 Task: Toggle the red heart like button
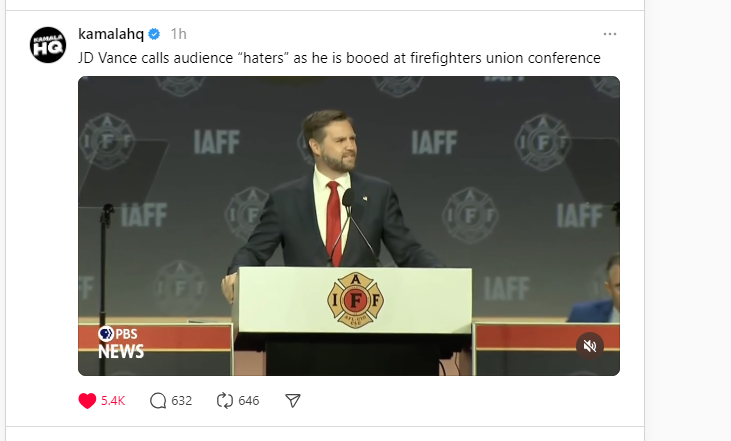[87, 400]
